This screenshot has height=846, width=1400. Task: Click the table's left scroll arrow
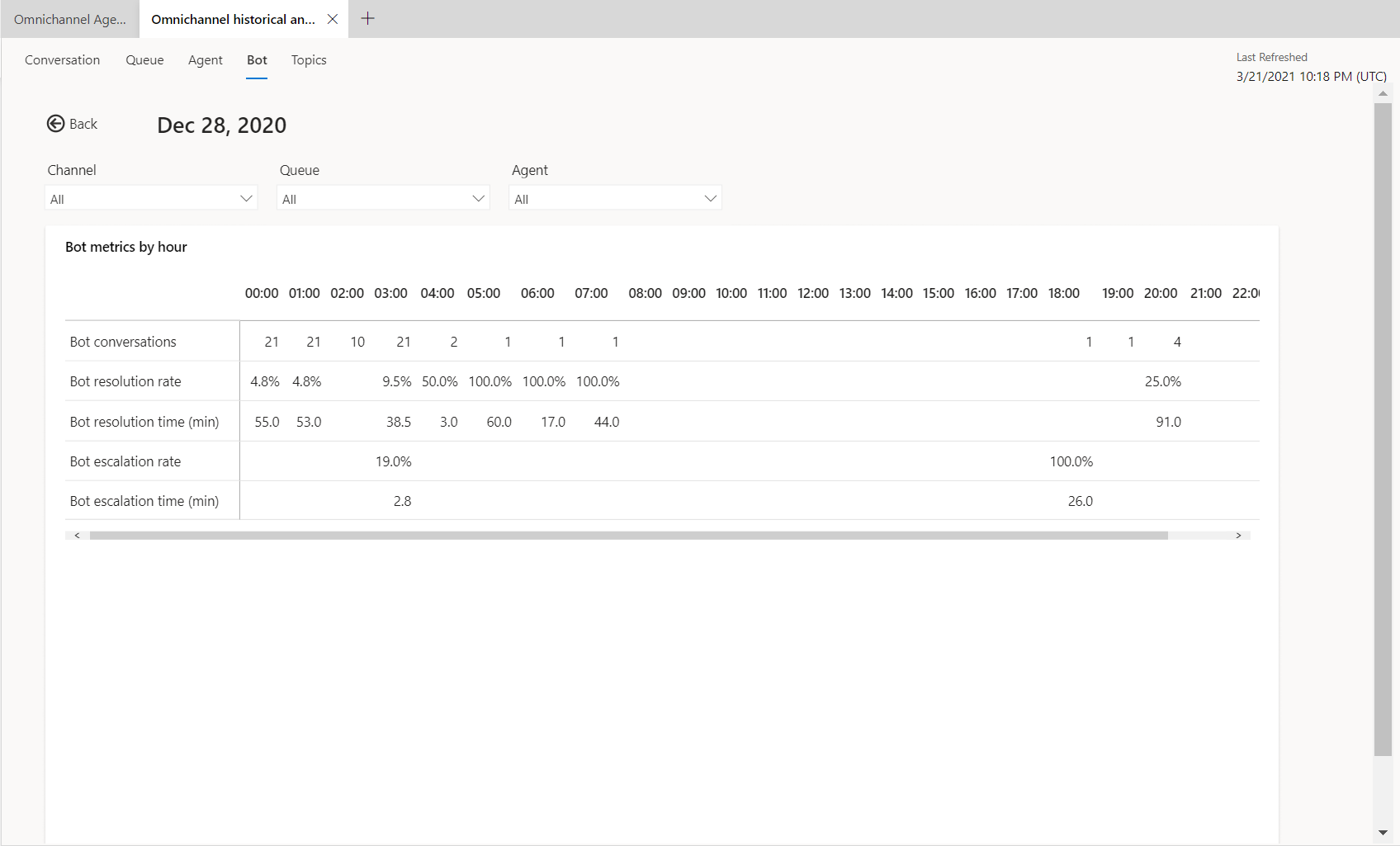click(77, 536)
